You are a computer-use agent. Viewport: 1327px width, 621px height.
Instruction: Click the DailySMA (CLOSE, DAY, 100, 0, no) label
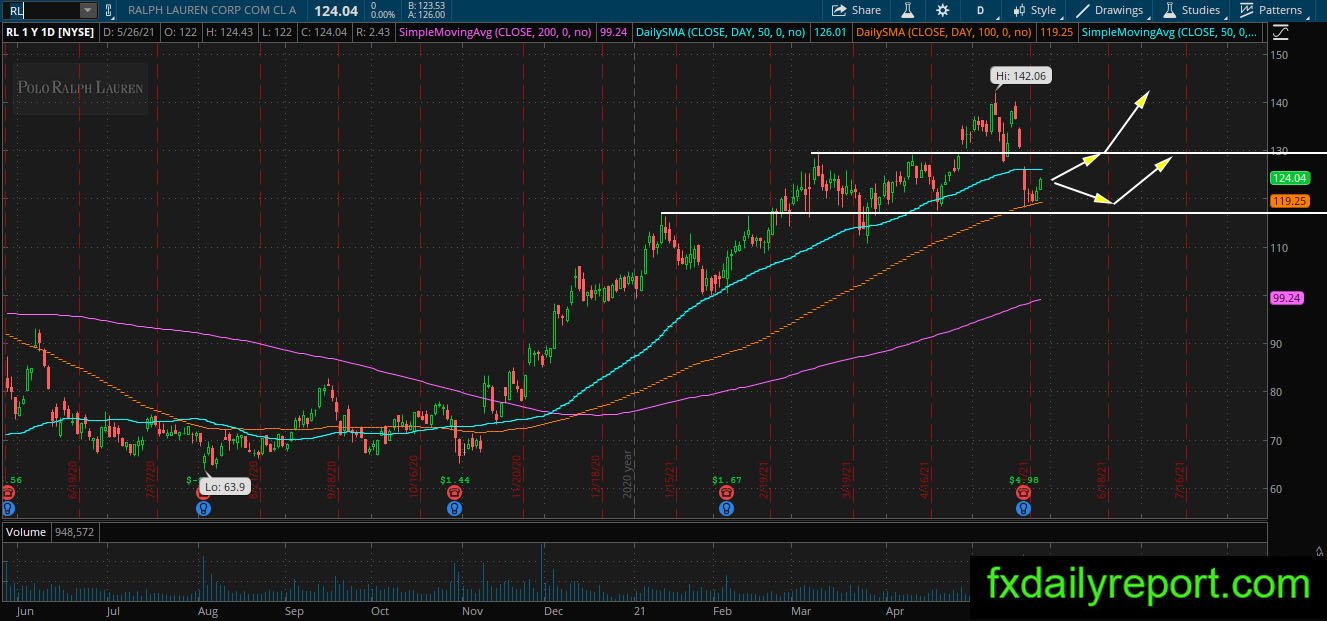(945, 32)
